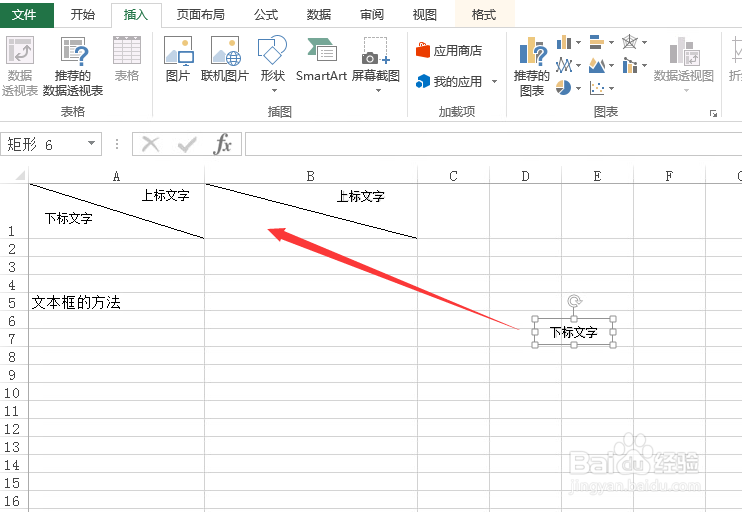742x512 pixels.
Task: Expand the line chart dropdown arrow
Action: (x=578, y=65)
